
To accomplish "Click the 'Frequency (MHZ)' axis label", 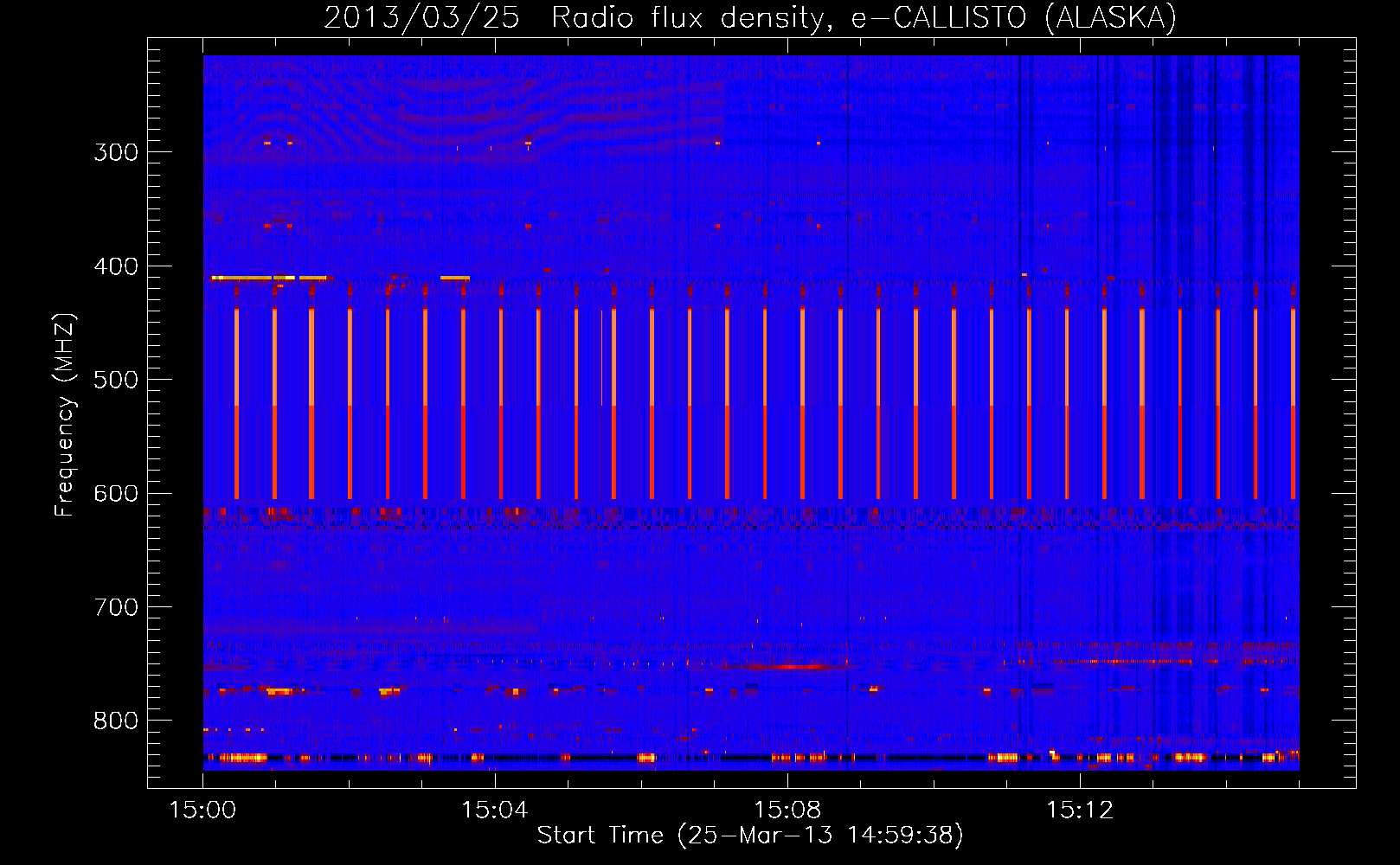I will coord(65,415).
